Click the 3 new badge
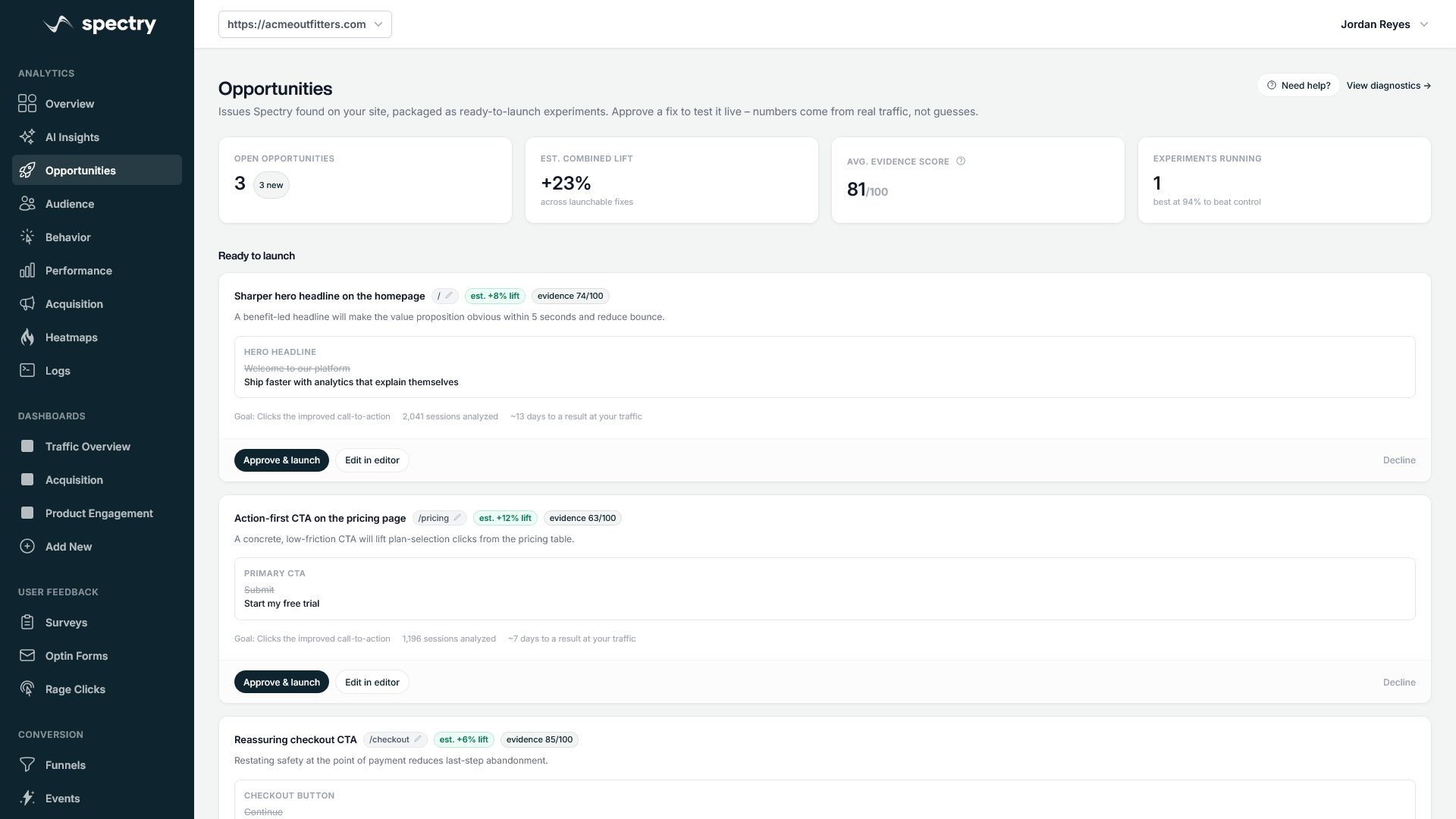 point(271,185)
